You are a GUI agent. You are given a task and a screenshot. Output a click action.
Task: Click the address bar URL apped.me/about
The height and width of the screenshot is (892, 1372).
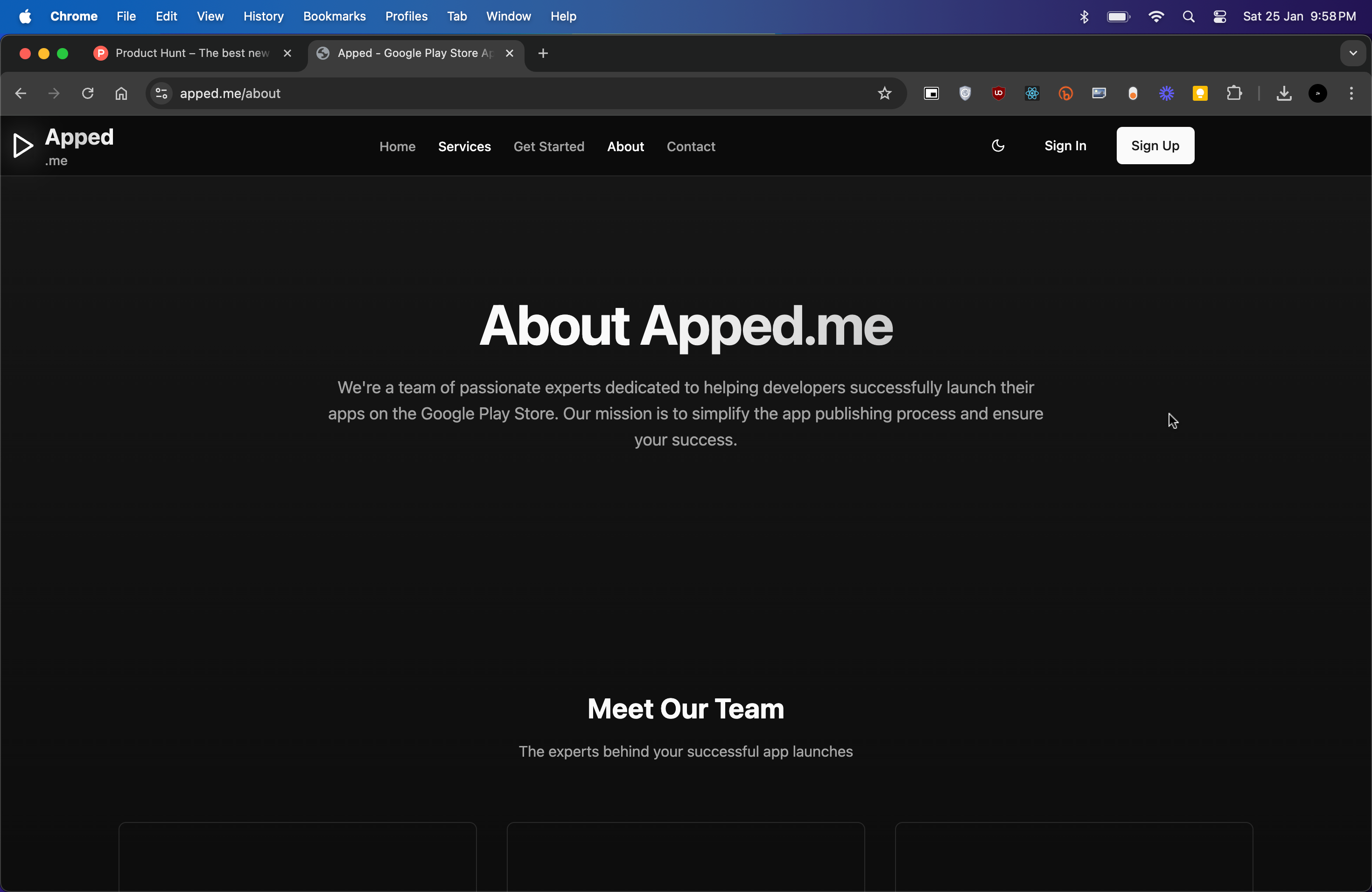[x=230, y=93]
